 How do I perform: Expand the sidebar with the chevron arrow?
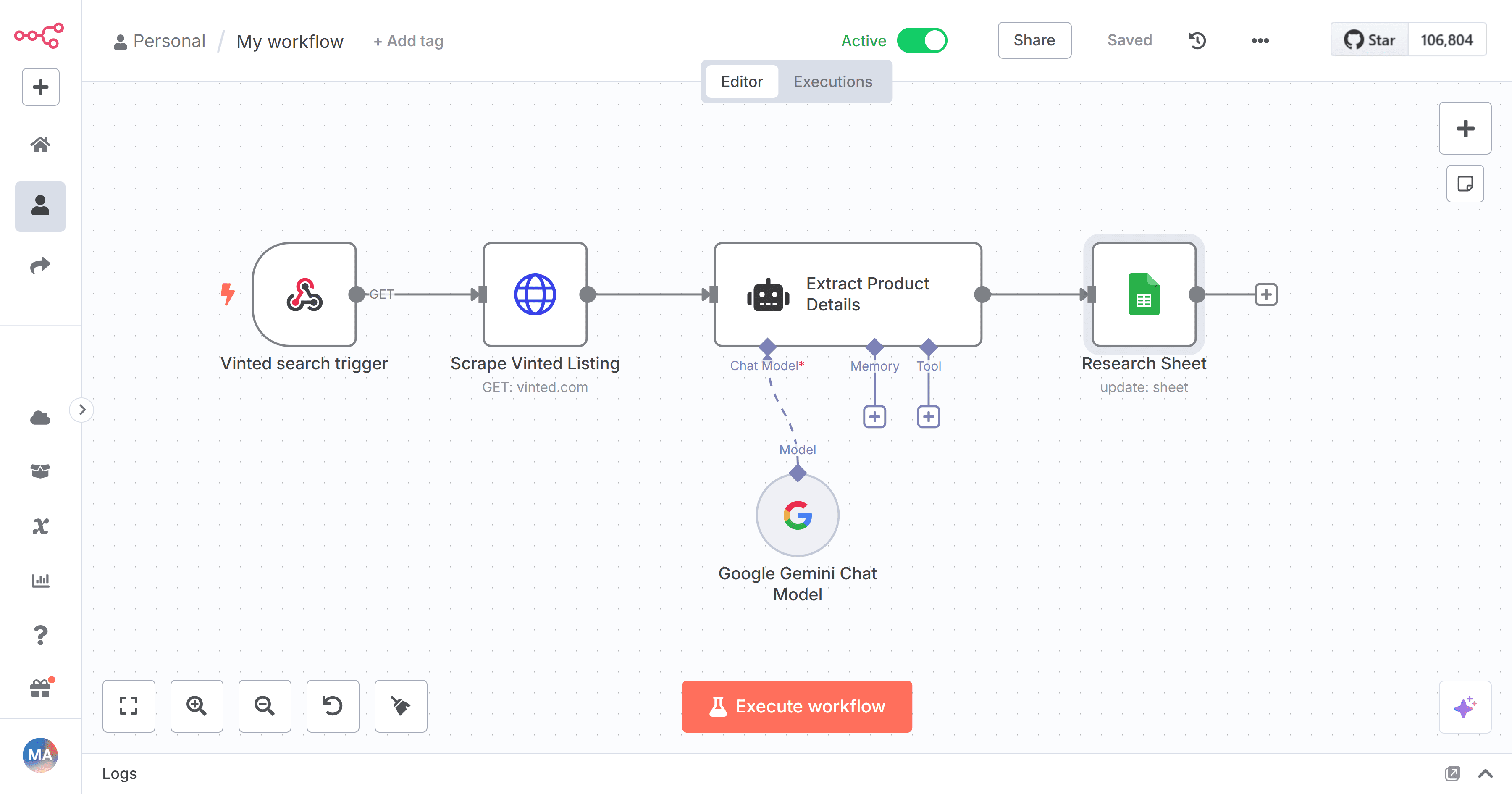[82, 409]
